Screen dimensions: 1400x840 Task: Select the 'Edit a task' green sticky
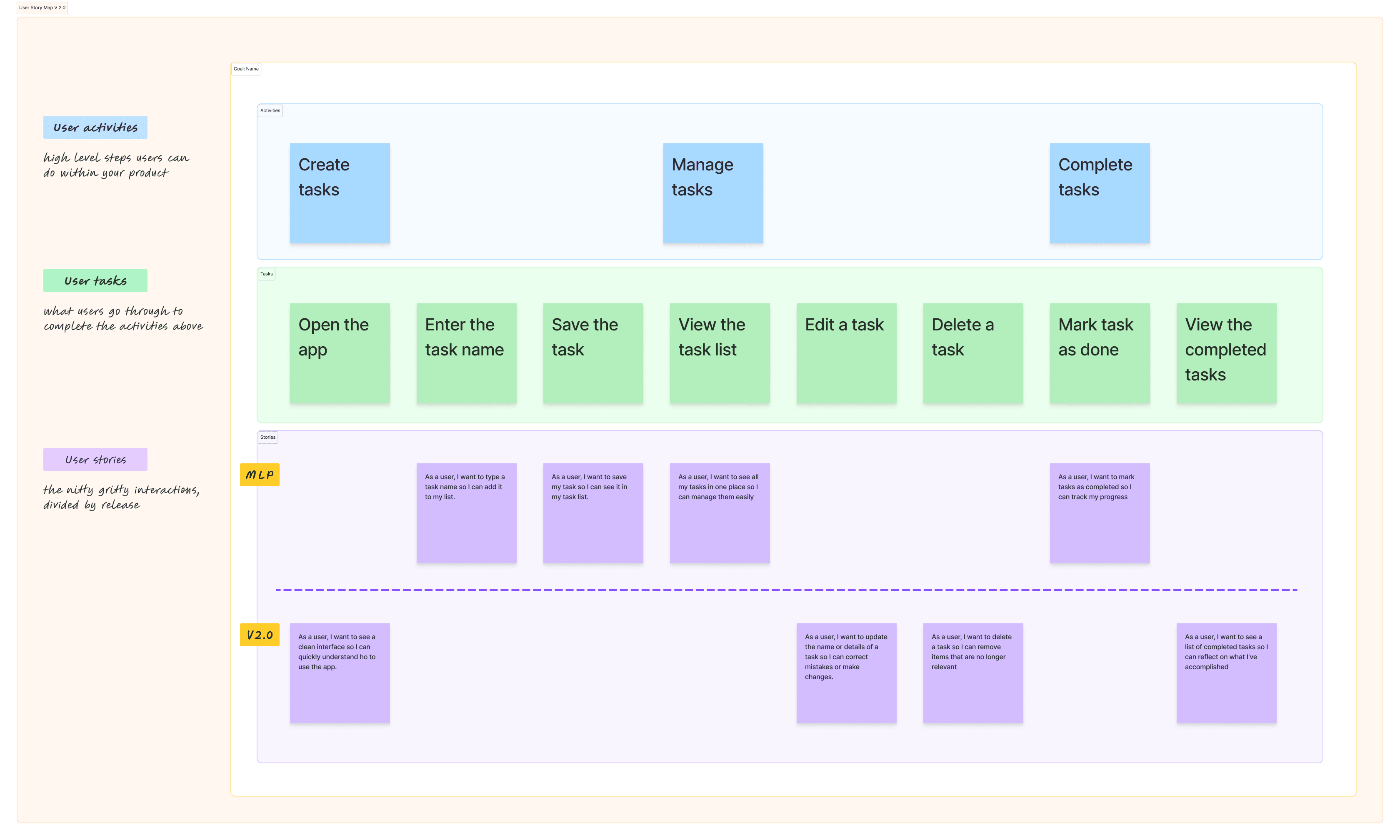847,353
